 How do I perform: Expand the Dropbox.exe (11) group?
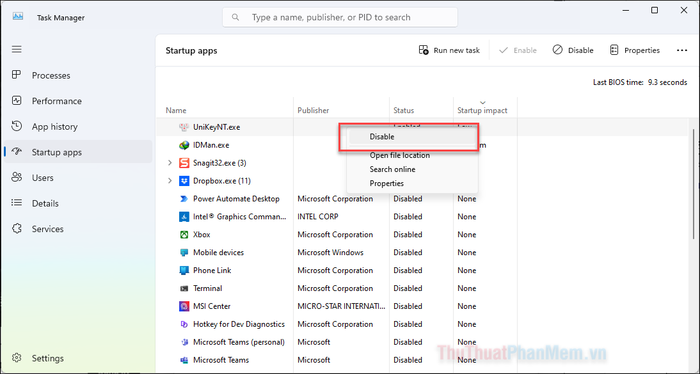click(170, 181)
